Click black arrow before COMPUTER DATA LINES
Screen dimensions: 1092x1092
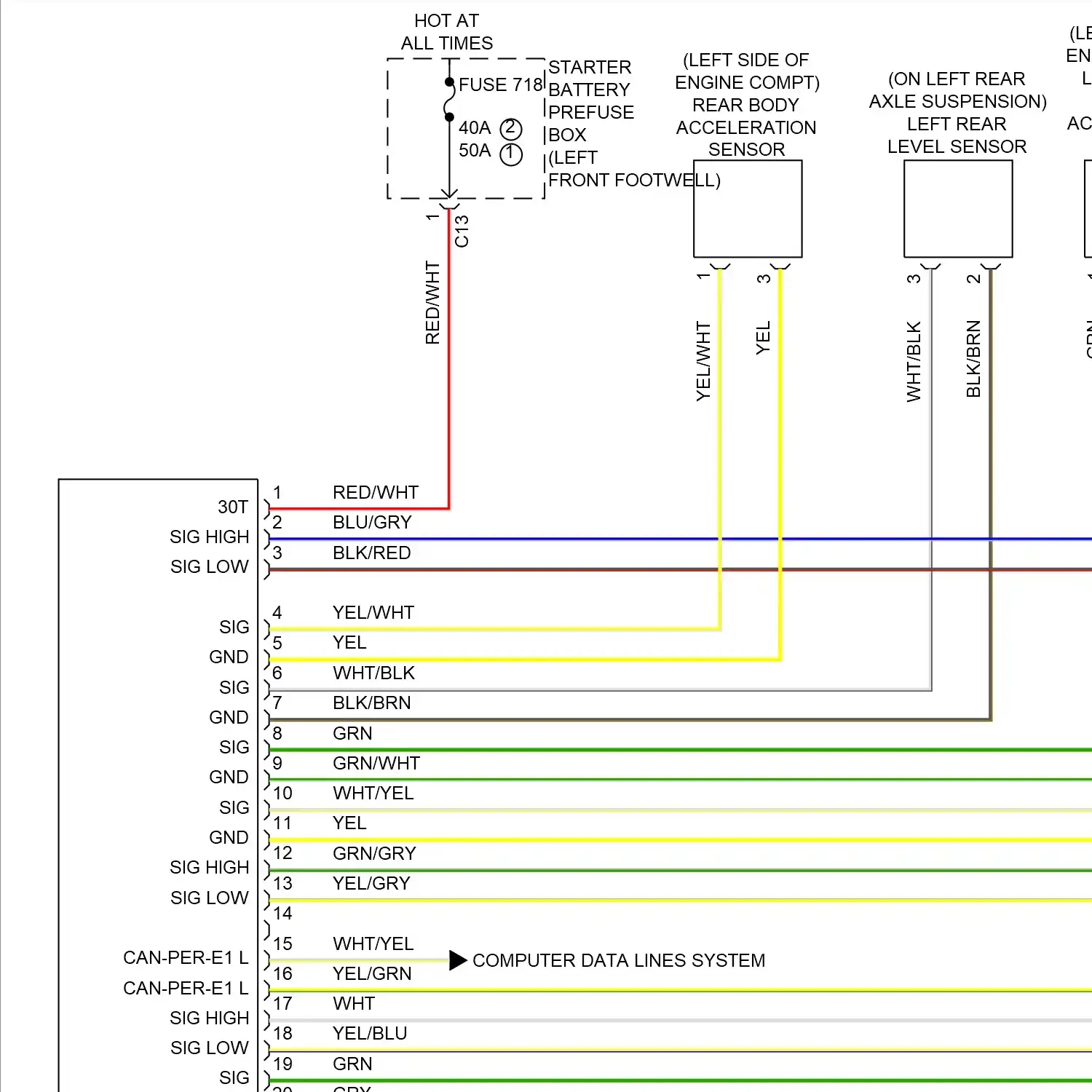[458, 961]
